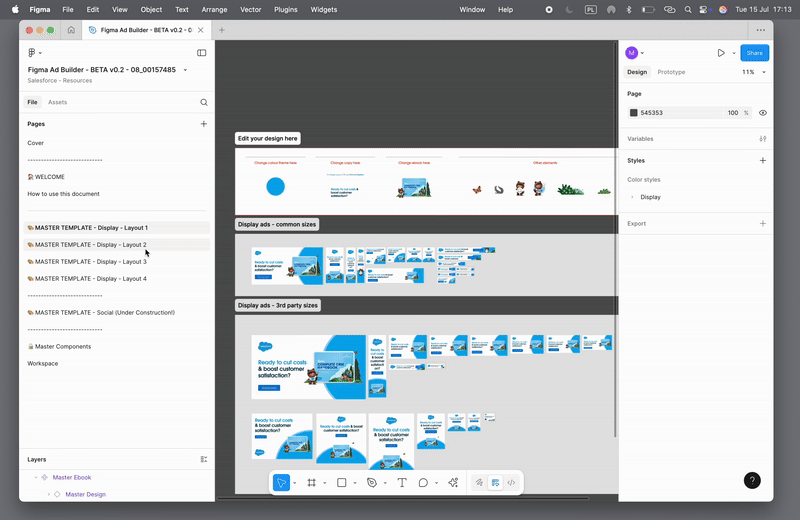The width and height of the screenshot is (800, 520).
Task: Switch to the File tab
Action: coord(32,102)
